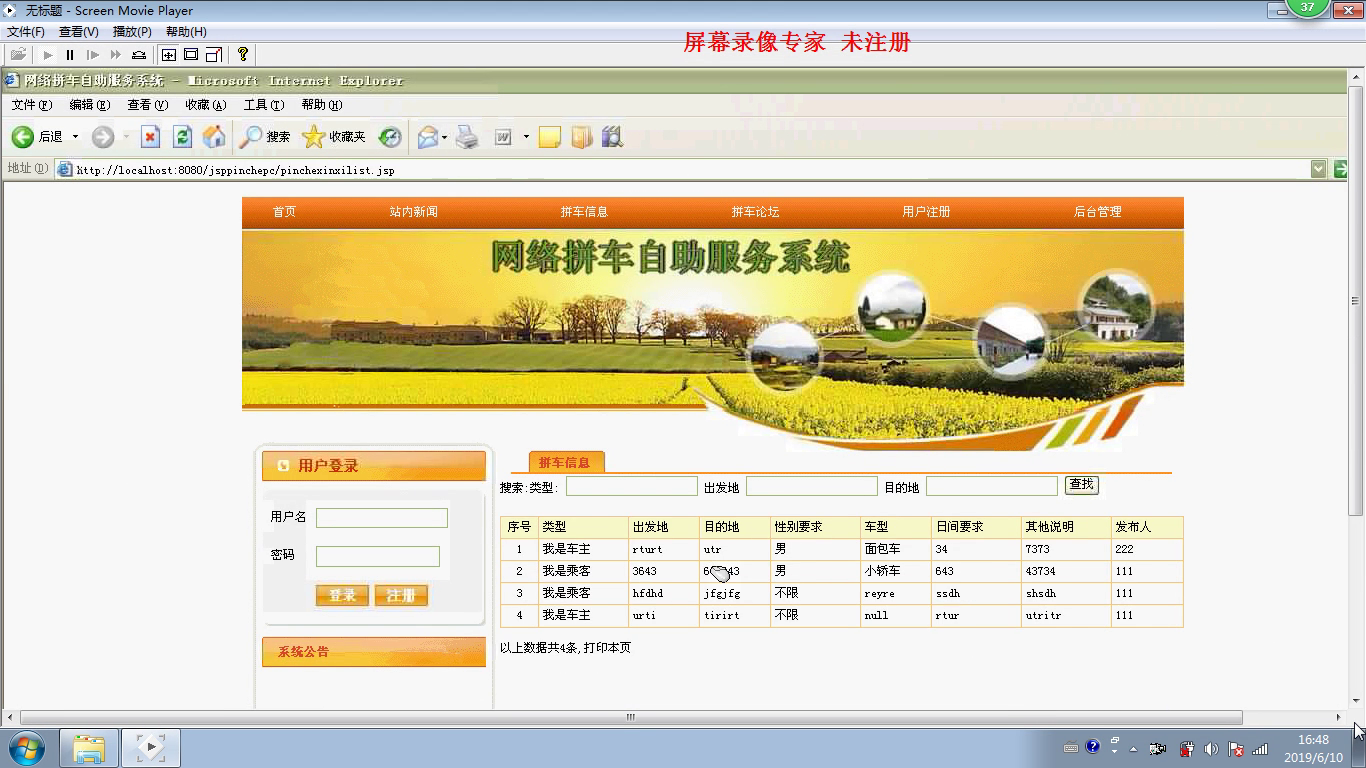This screenshot has width=1366, height=768.
Task: Click the IE Print icon
Action: [x=467, y=137]
